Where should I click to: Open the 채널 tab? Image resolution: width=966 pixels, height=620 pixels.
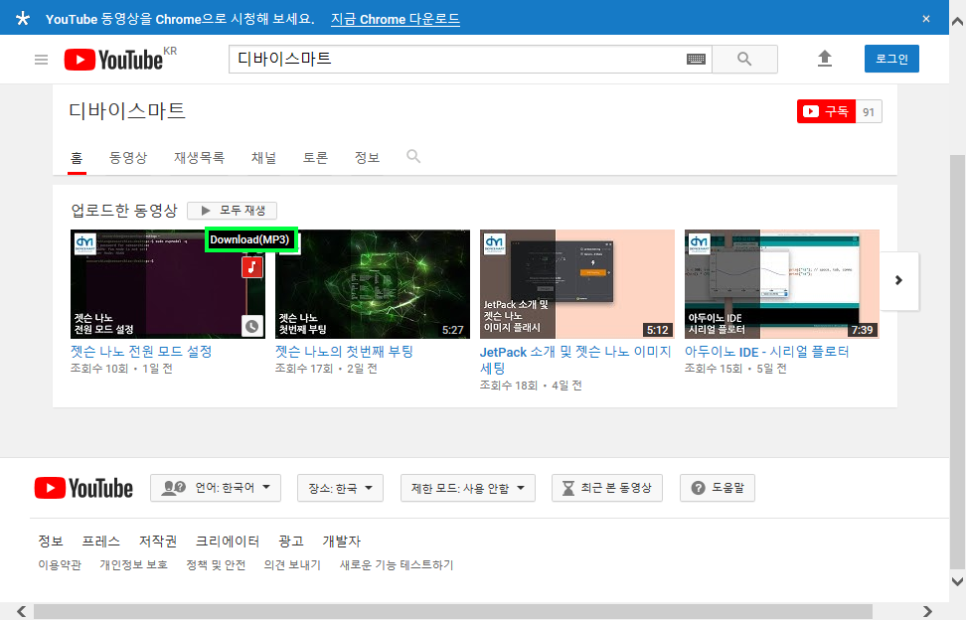(x=264, y=158)
